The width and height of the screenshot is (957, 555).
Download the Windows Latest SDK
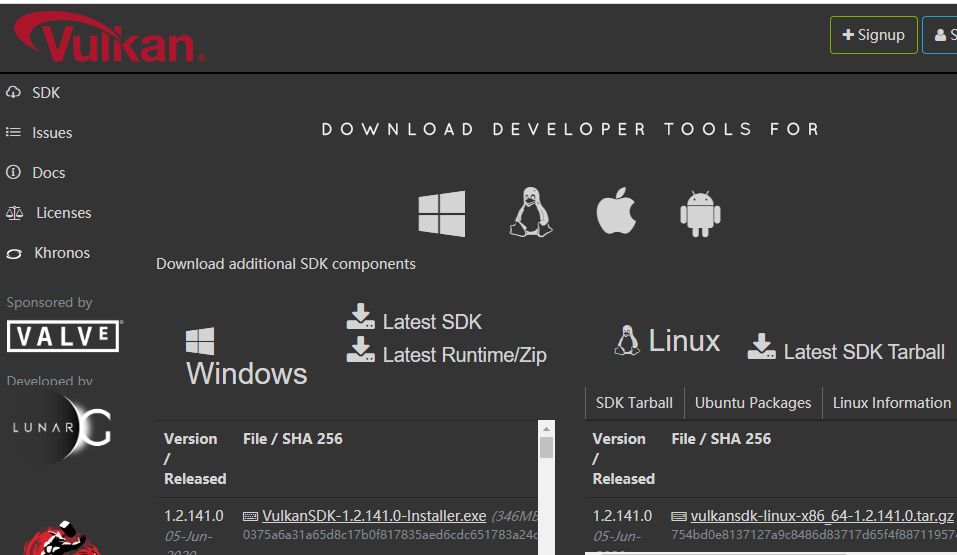pyautogui.click(x=432, y=322)
